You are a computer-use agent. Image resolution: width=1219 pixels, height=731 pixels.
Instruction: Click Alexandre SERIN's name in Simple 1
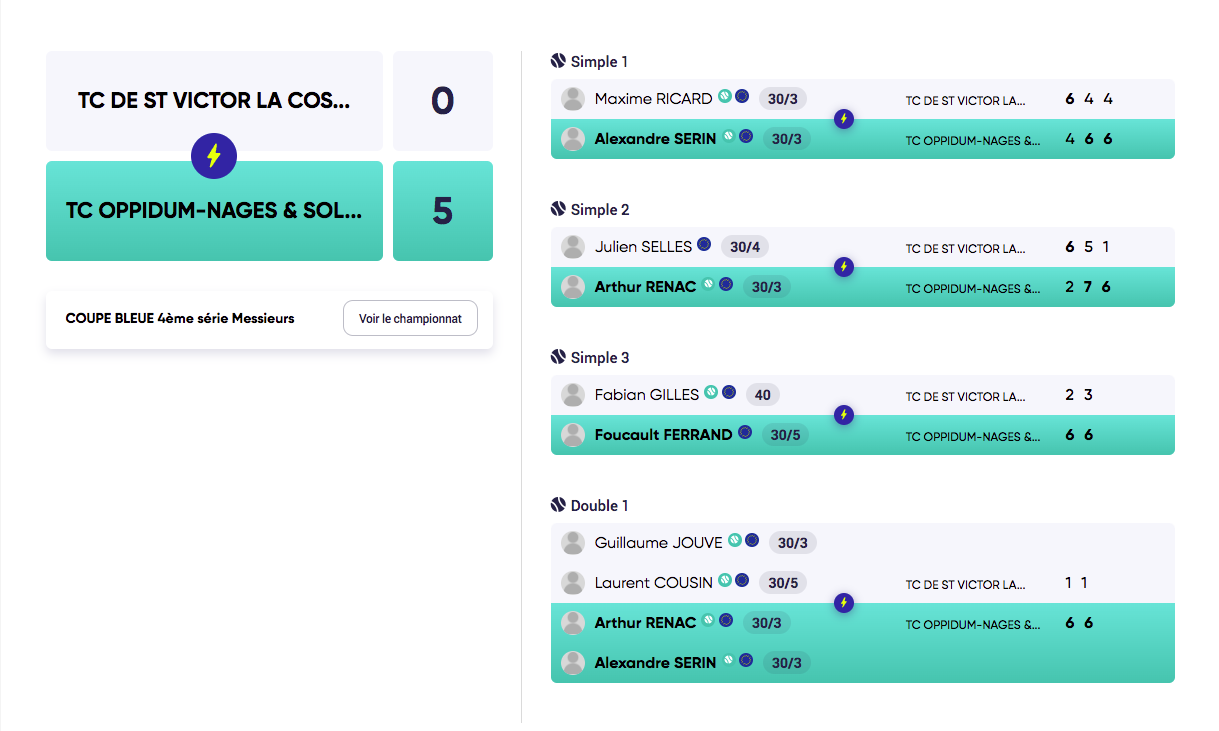click(655, 139)
